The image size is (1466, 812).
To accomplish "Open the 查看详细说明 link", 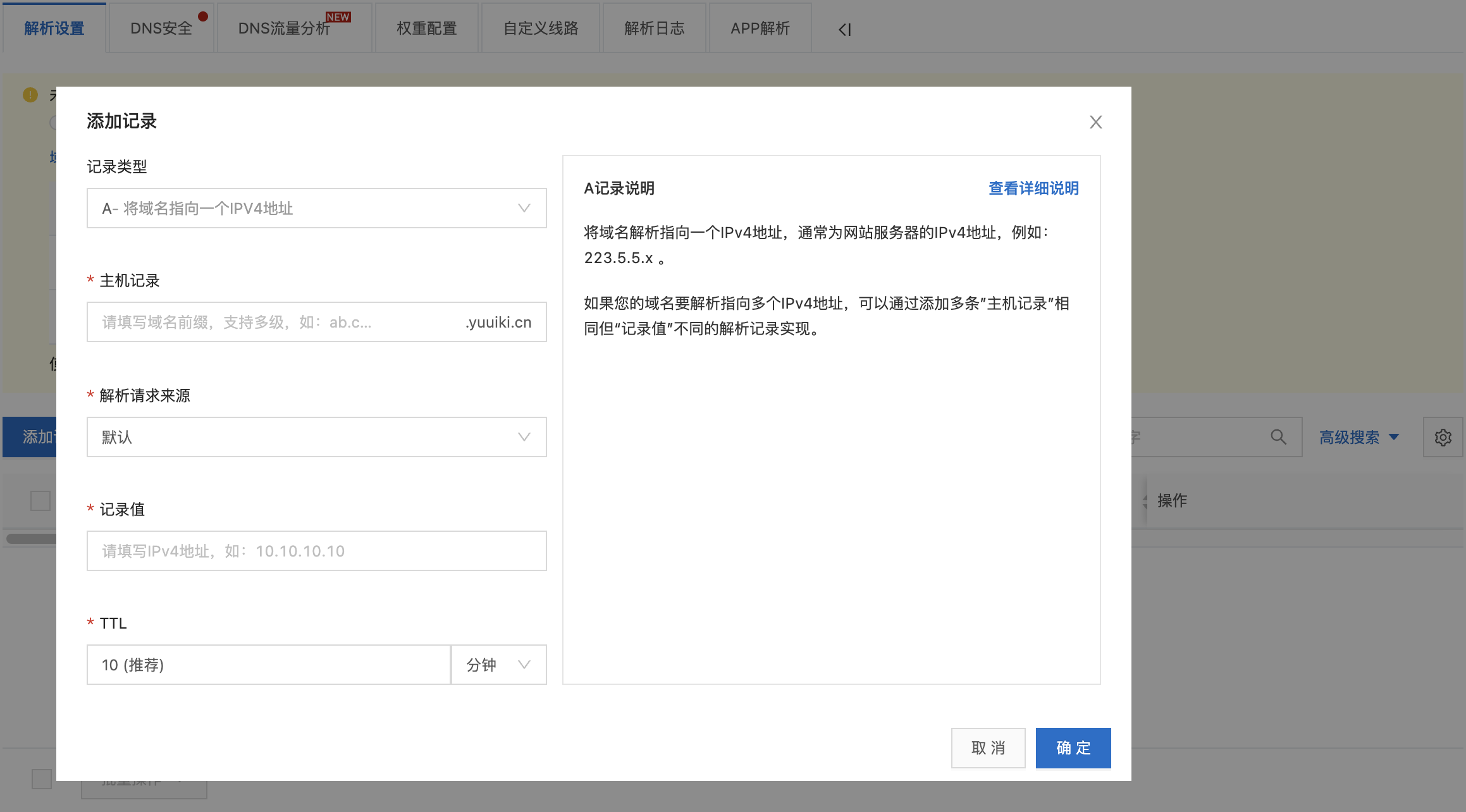I will click(x=1033, y=188).
